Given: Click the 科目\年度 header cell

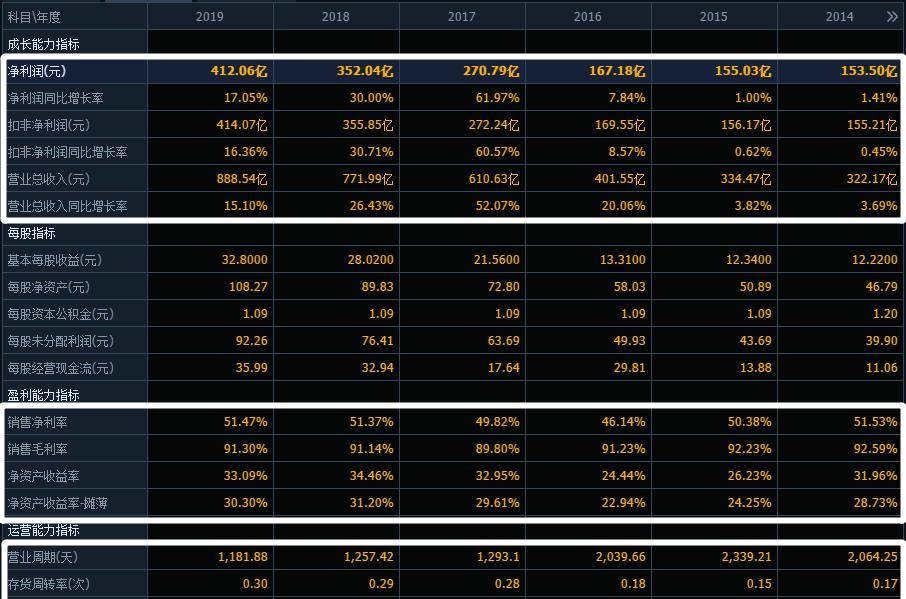Looking at the screenshot, I should tap(34, 17).
